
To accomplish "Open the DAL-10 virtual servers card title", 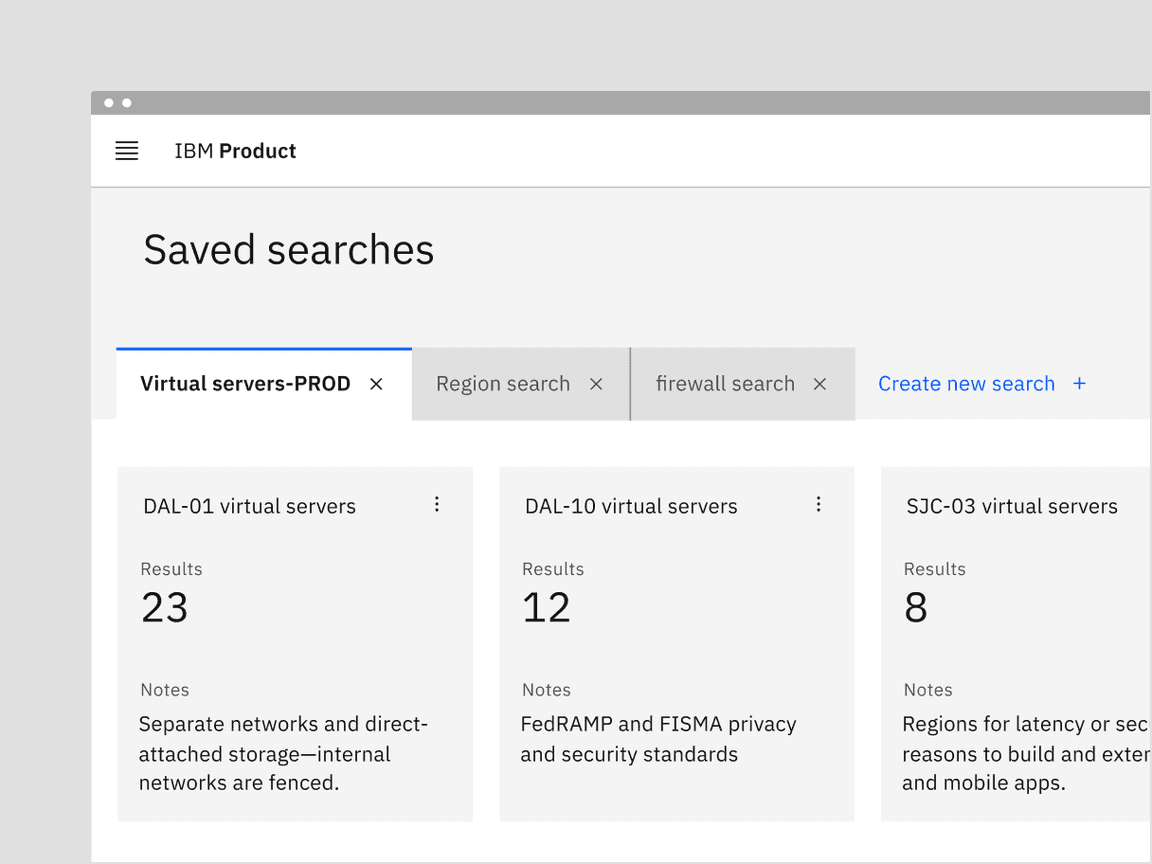I will pos(631,507).
